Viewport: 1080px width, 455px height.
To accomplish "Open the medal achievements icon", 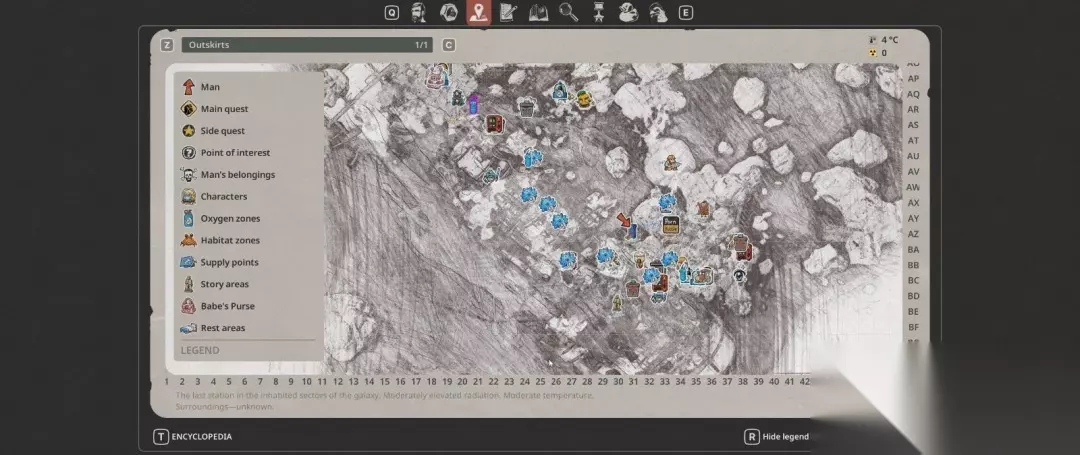I will coord(599,12).
